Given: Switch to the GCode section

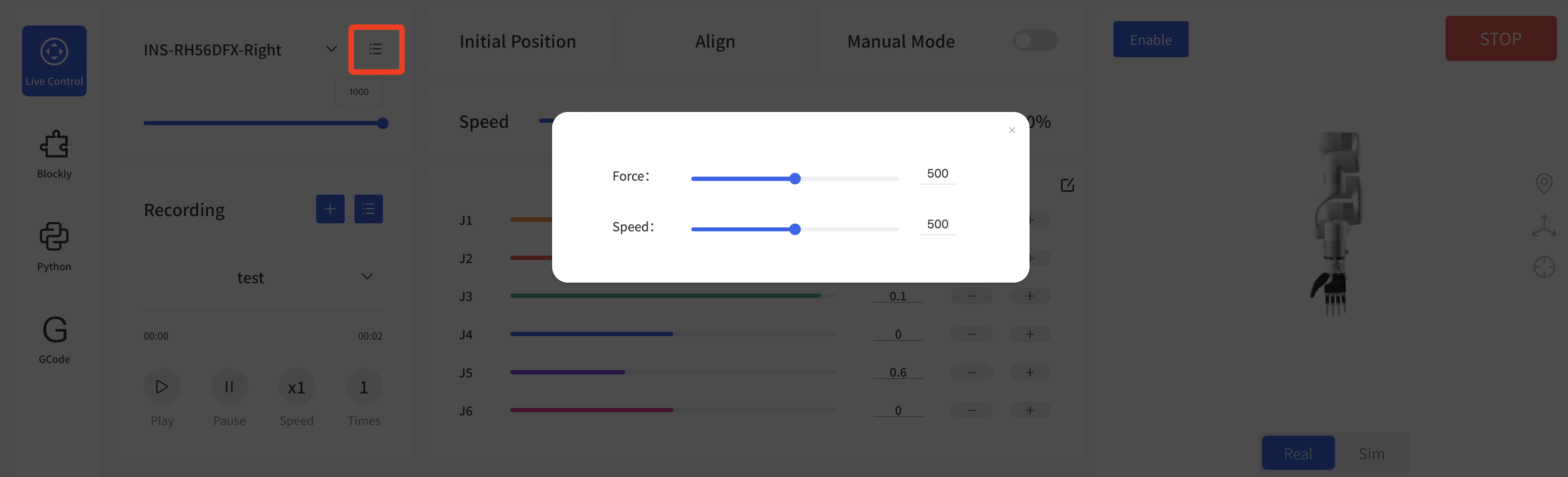Looking at the screenshot, I should tap(54, 339).
